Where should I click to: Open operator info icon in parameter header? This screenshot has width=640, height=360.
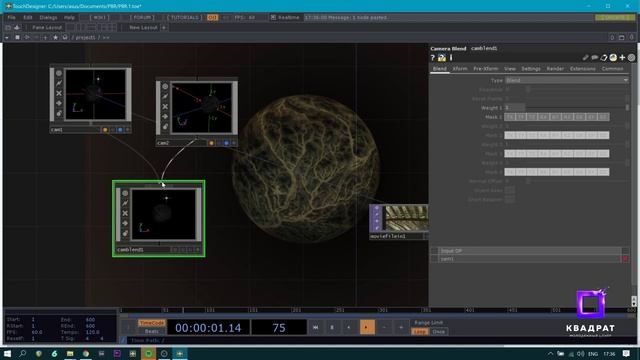(451, 58)
